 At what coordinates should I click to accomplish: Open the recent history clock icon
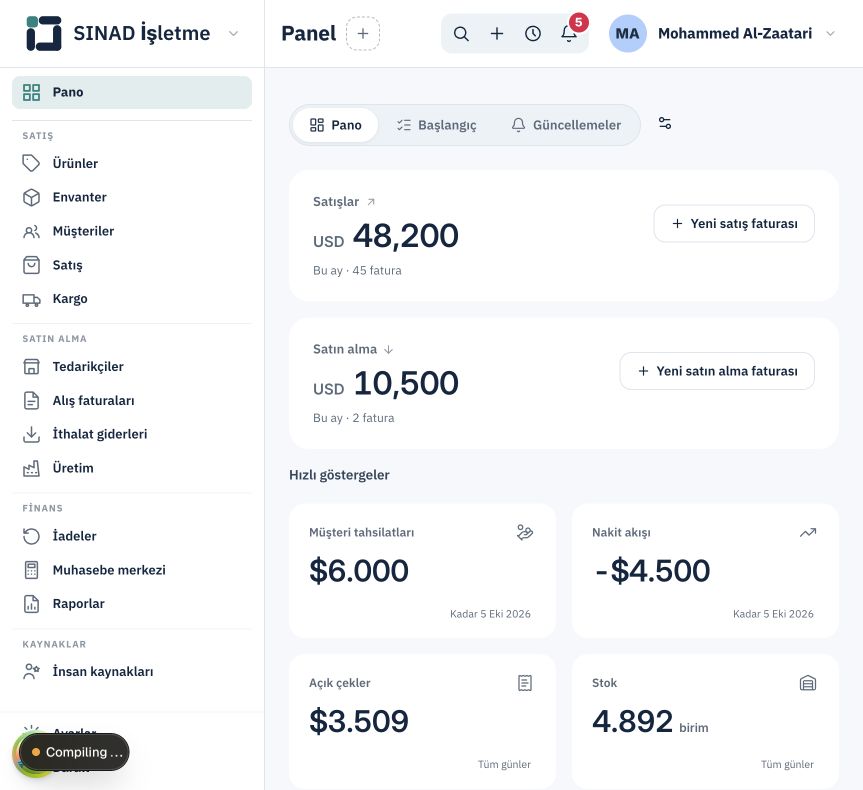[532, 34]
